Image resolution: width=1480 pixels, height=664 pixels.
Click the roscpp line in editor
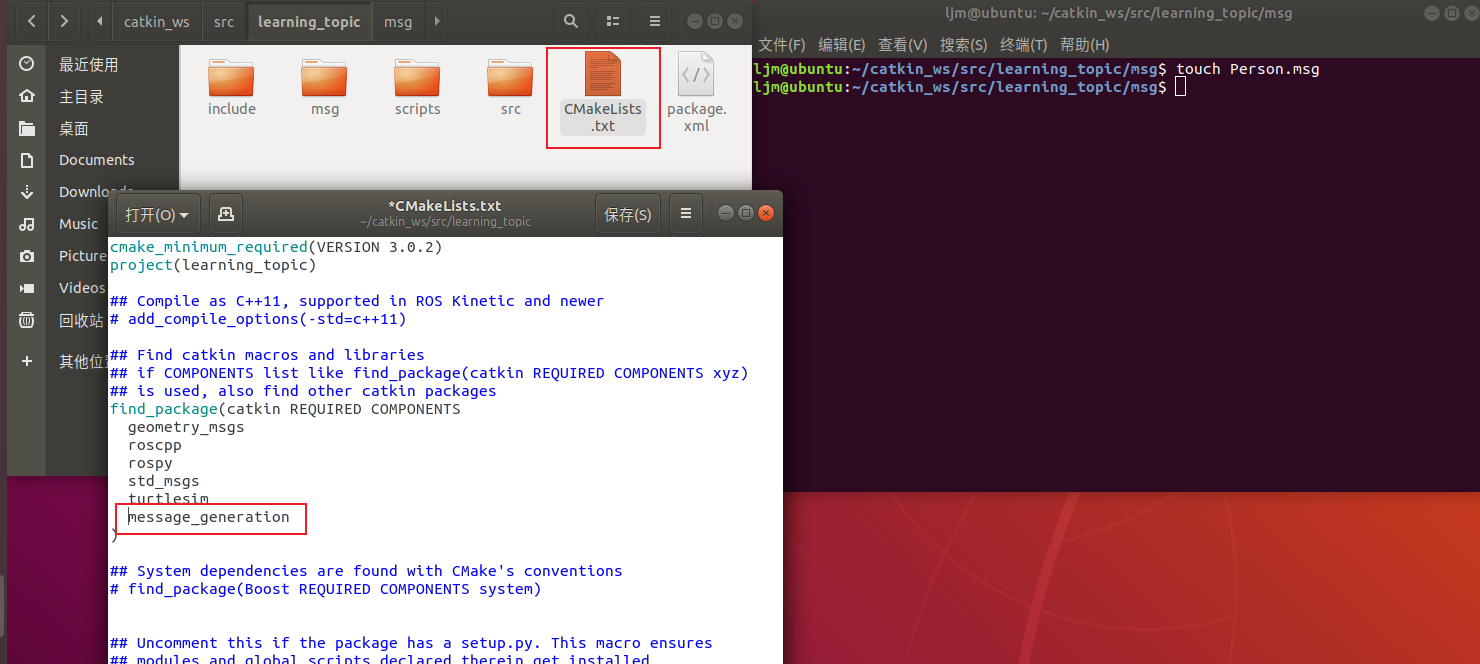155,445
